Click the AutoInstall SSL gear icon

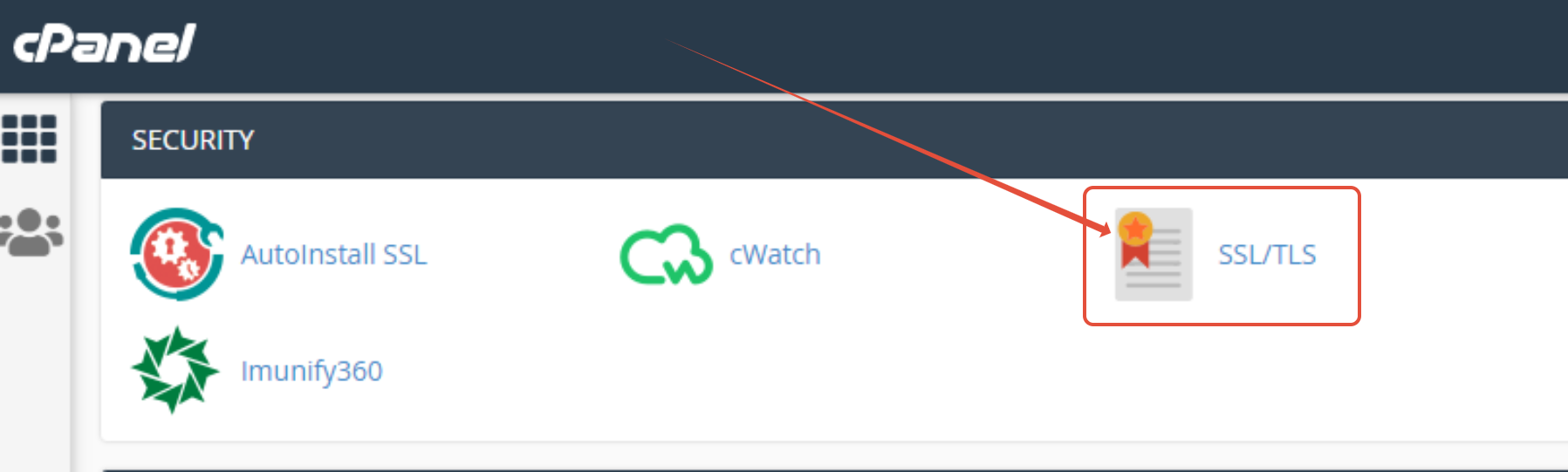pos(177,254)
